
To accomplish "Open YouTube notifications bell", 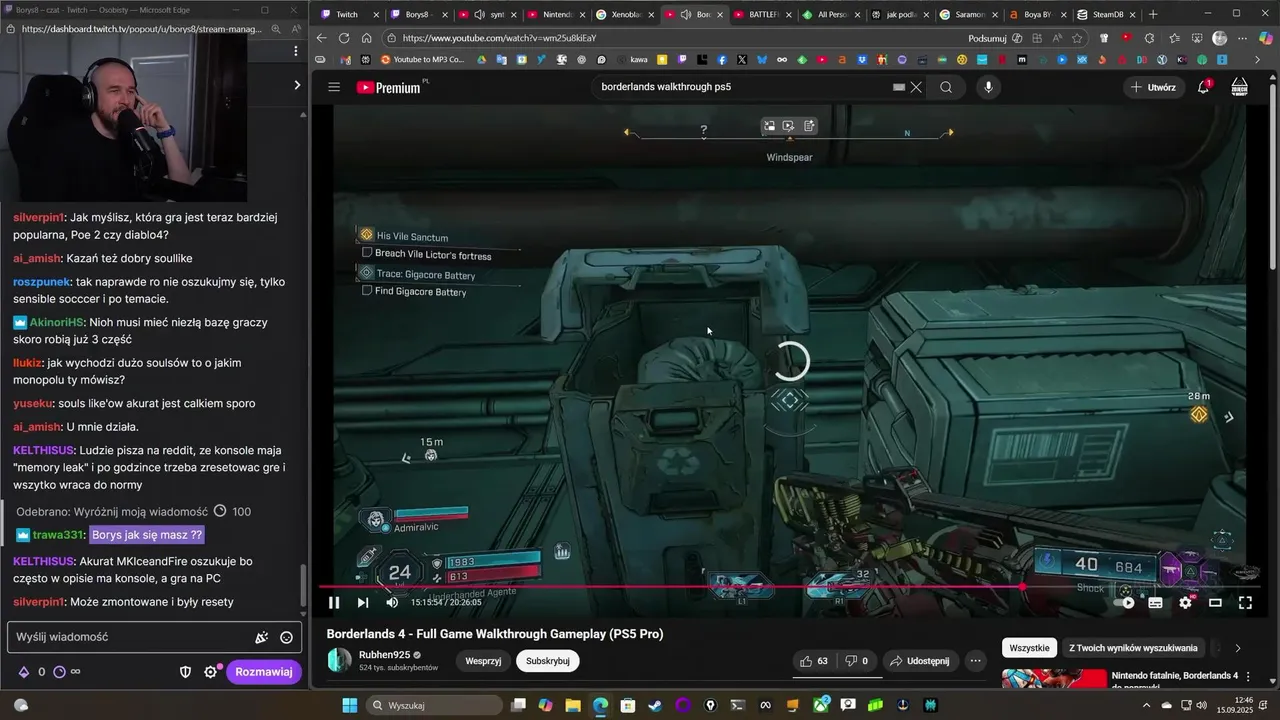I will coord(1204,87).
